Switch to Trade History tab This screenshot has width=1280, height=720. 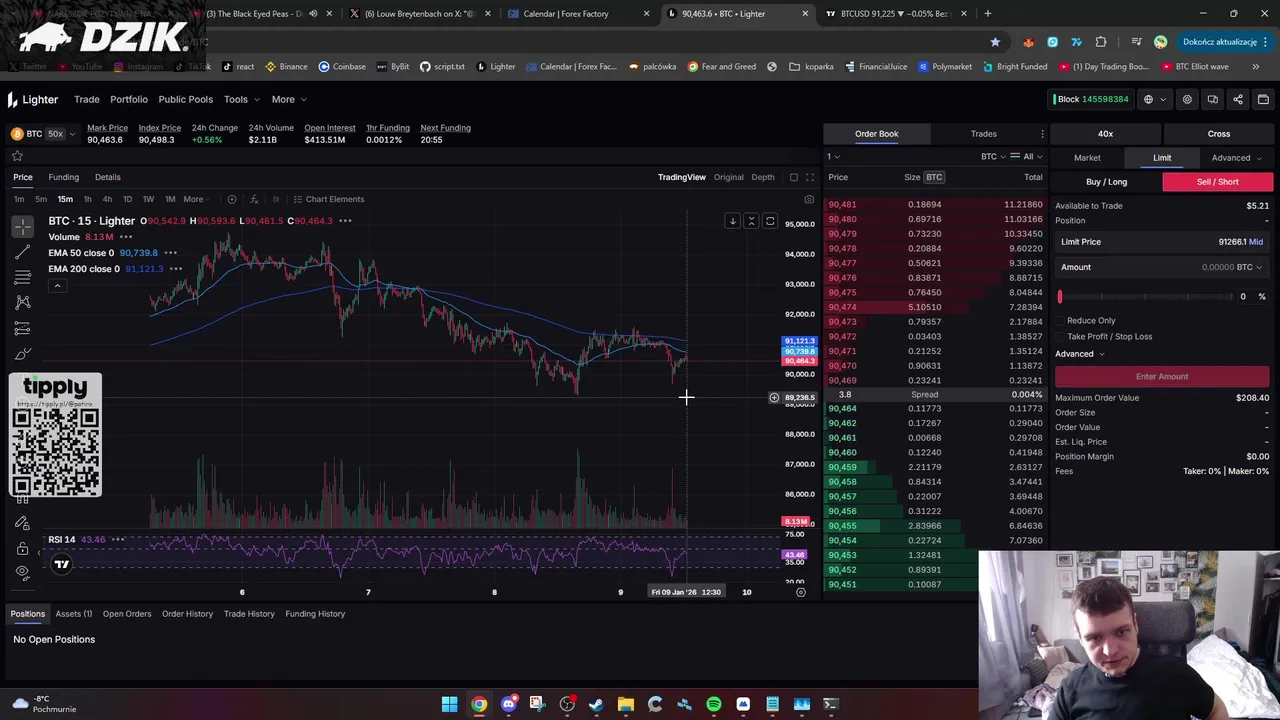[249, 614]
